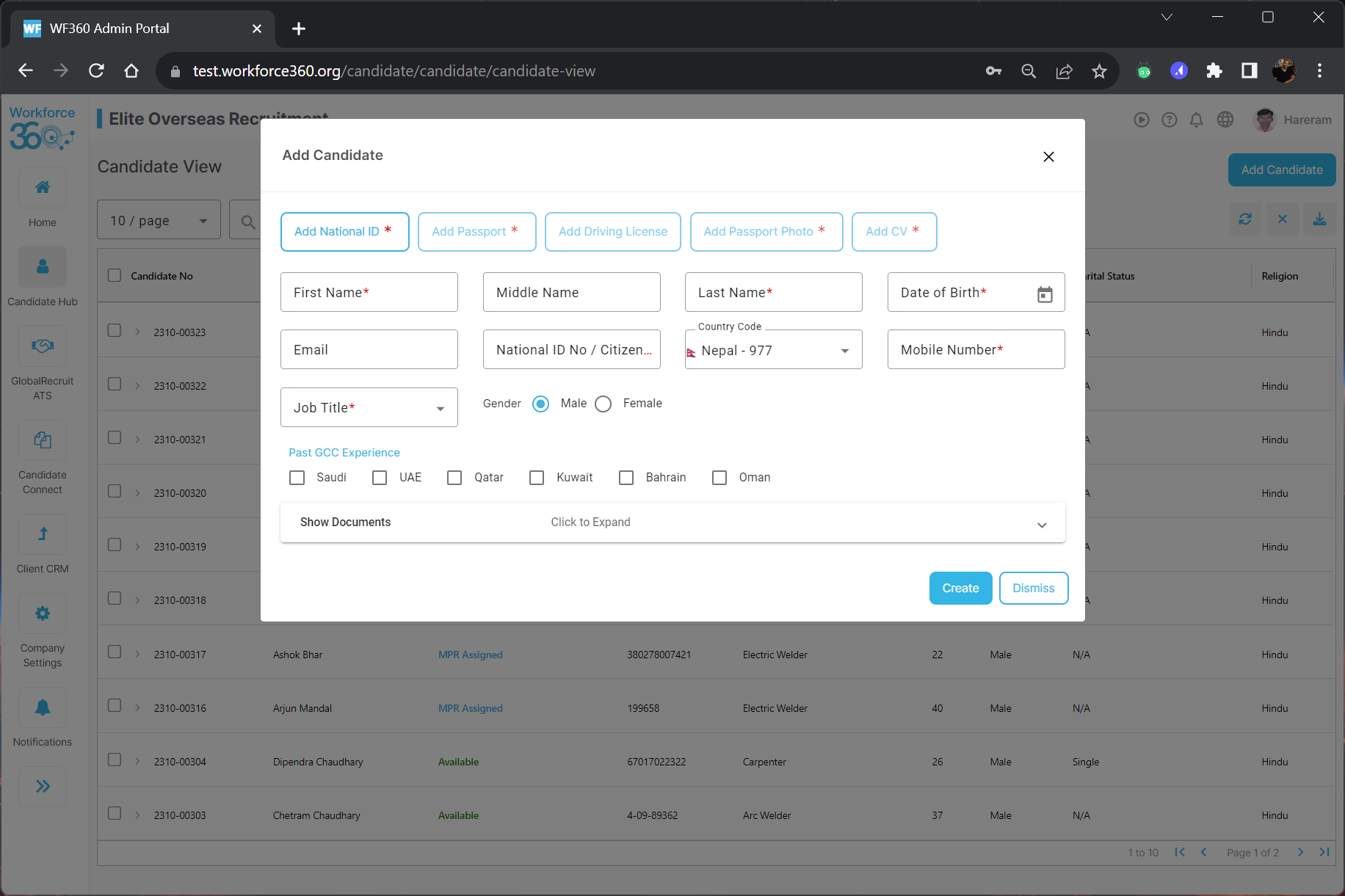Image resolution: width=1345 pixels, height=896 pixels.
Task: Click into the First Name field
Action: (369, 293)
